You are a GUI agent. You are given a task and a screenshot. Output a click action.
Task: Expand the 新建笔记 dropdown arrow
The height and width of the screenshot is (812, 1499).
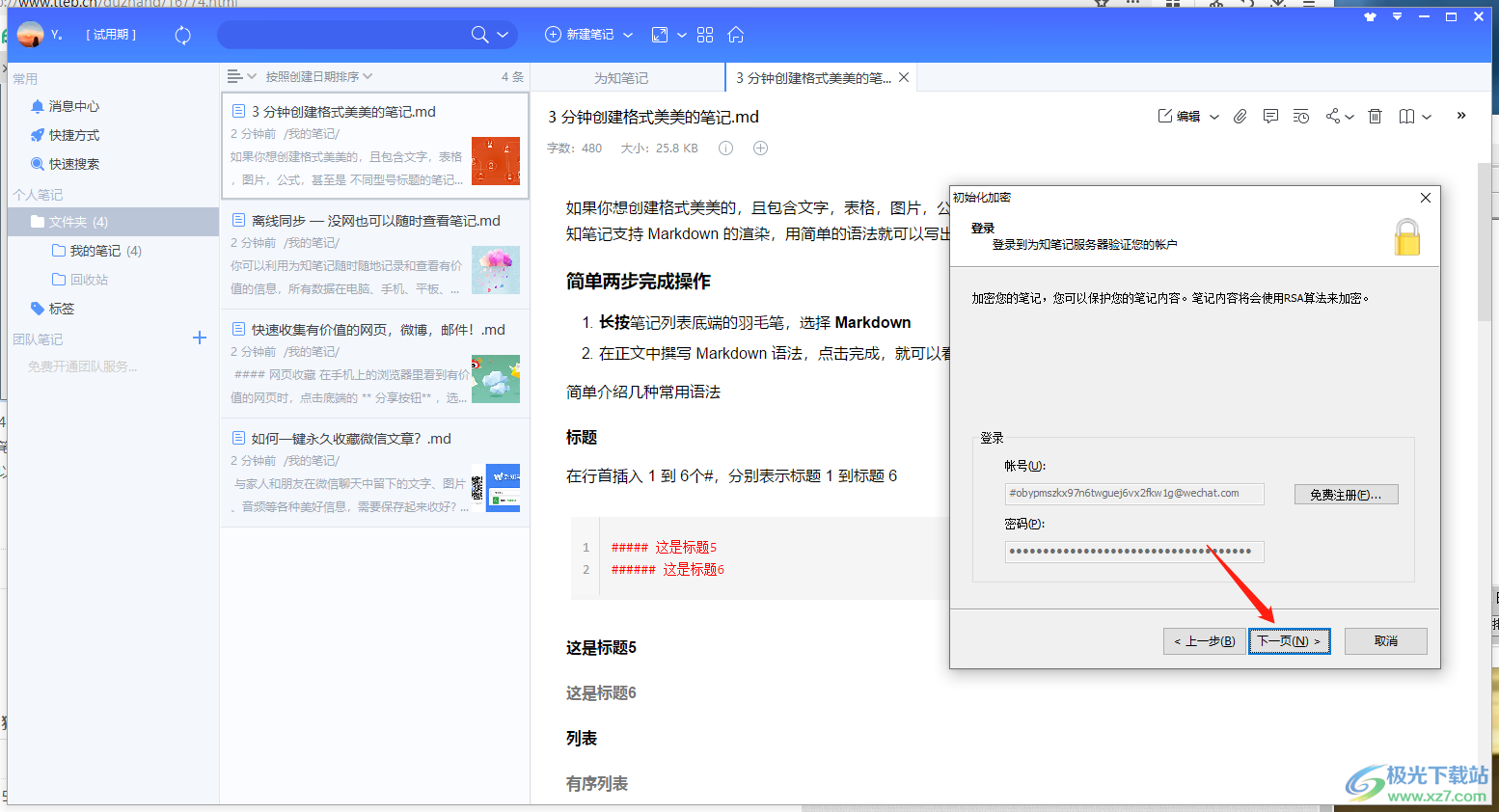coord(628,35)
